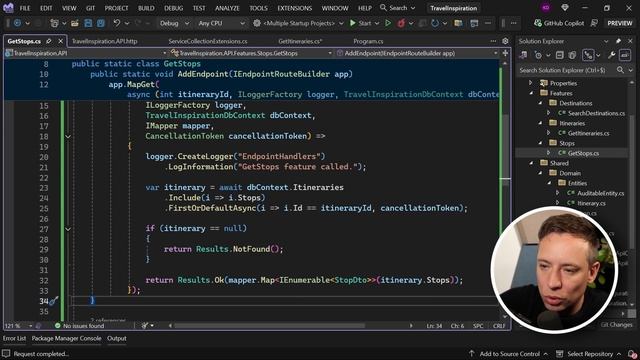The height and width of the screenshot is (360, 640).
Task: Click the Save All icon
Action: (x=101, y=23)
